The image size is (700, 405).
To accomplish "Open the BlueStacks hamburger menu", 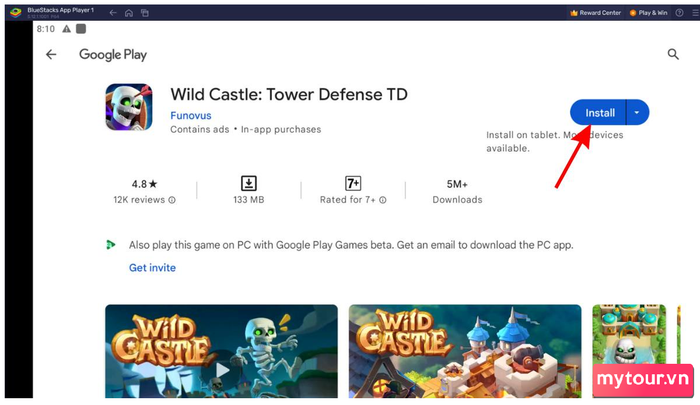I will (x=696, y=13).
